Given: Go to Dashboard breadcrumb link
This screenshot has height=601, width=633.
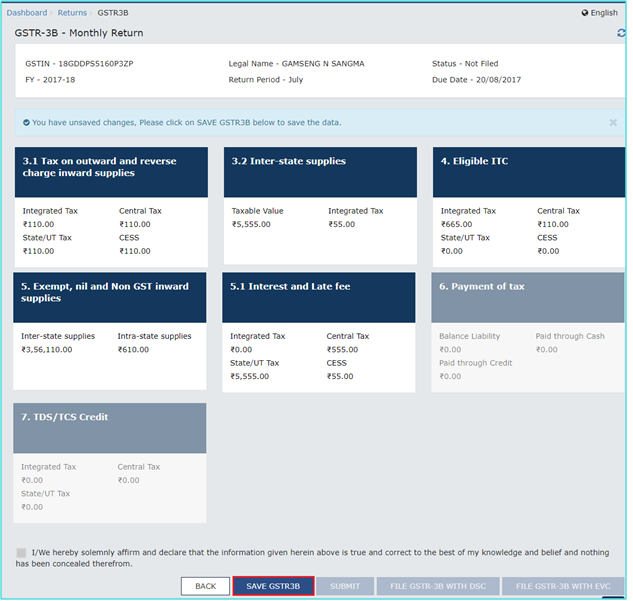Looking at the screenshot, I should coord(27,13).
